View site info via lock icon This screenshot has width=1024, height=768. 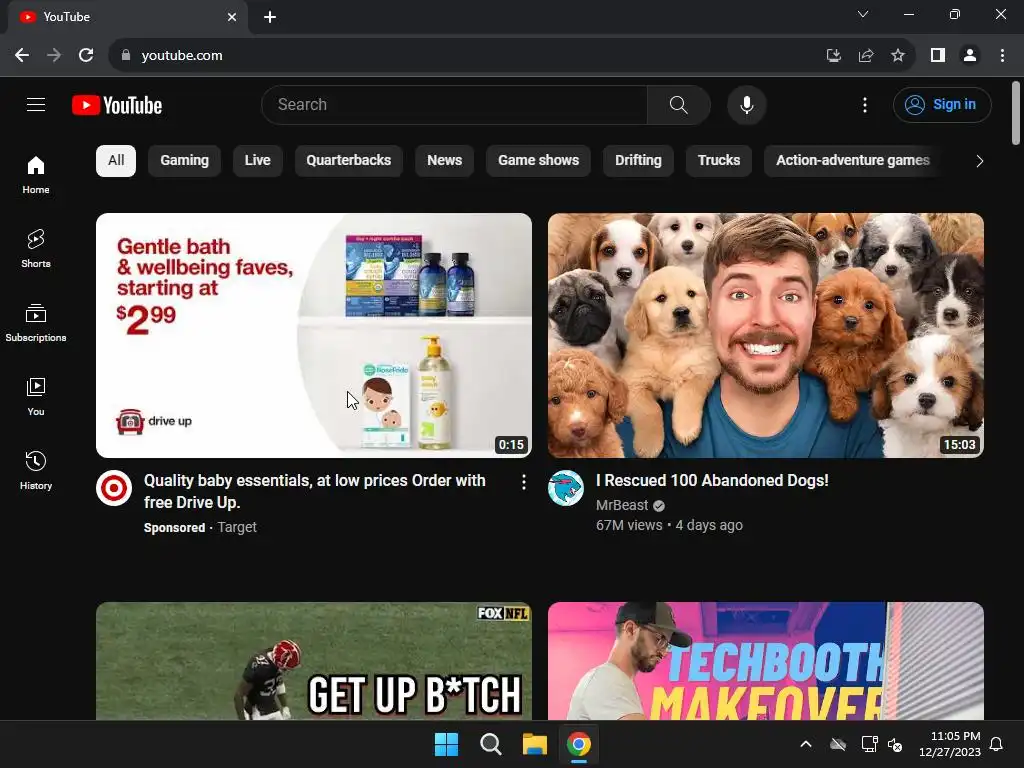(x=125, y=56)
